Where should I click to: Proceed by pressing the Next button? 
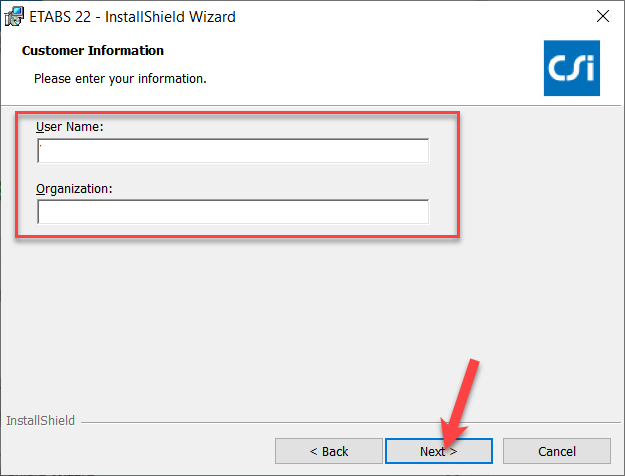click(x=438, y=451)
